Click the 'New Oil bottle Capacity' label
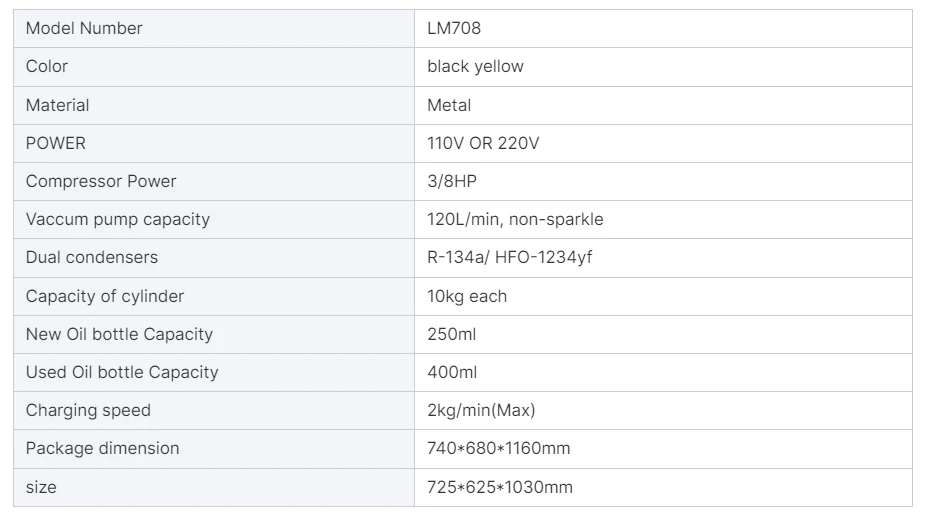Image resolution: width=928 pixels, height=522 pixels. coord(119,334)
